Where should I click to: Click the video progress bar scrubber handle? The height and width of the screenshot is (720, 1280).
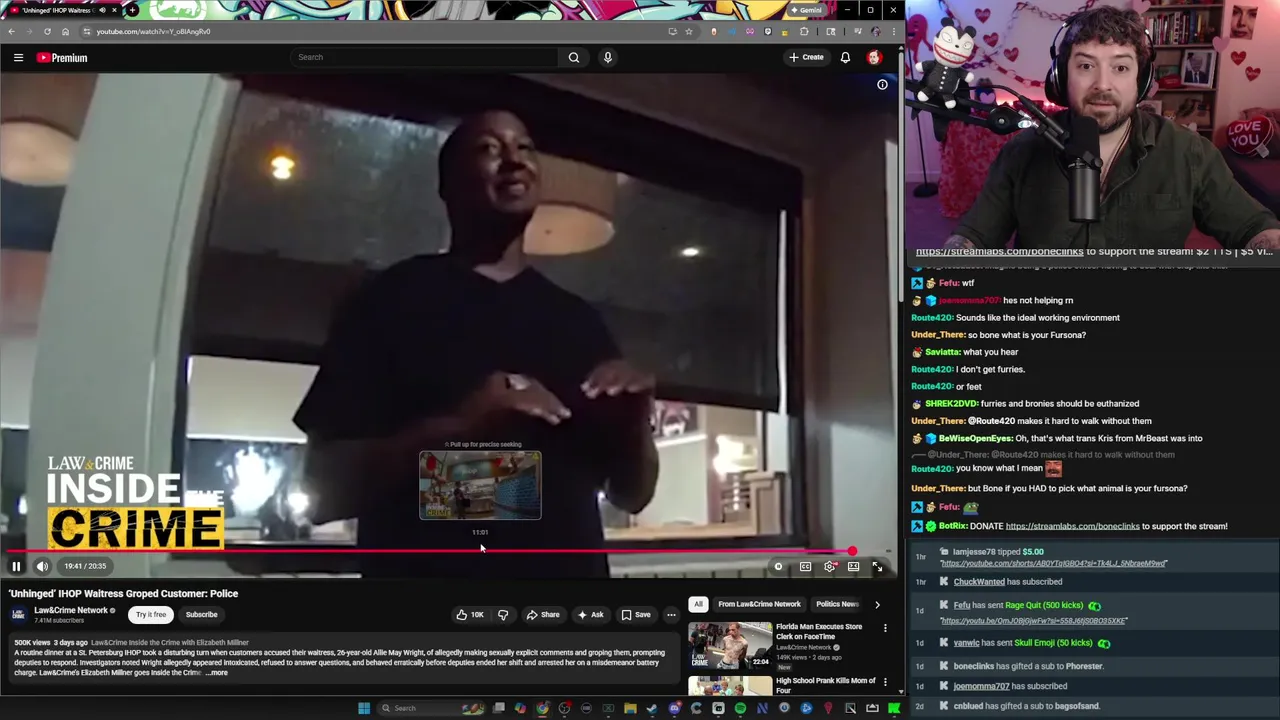tap(852, 551)
